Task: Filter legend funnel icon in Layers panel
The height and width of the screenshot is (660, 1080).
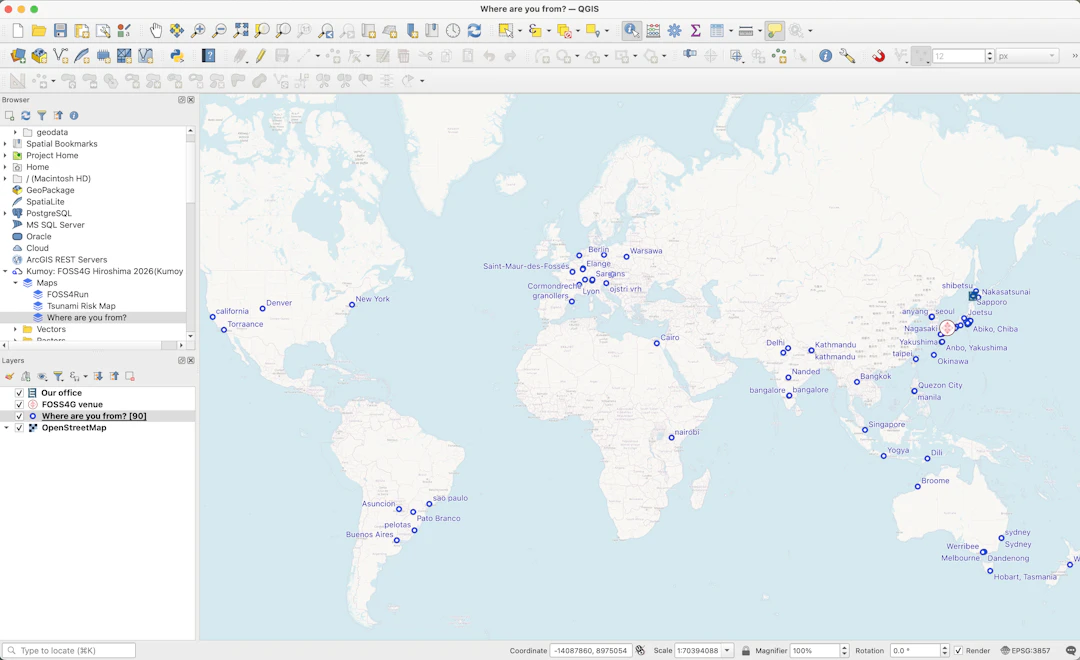Action: click(59, 376)
